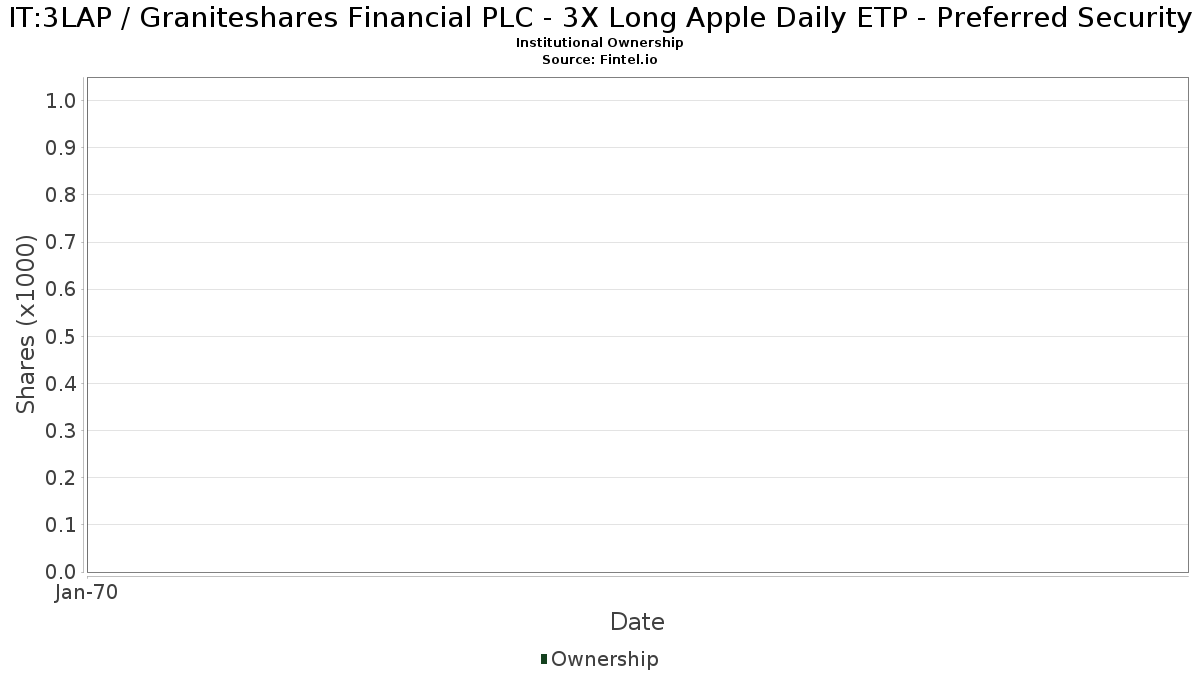
Task: Click the 1.0 y-axis tick label
Action: click(x=61, y=100)
